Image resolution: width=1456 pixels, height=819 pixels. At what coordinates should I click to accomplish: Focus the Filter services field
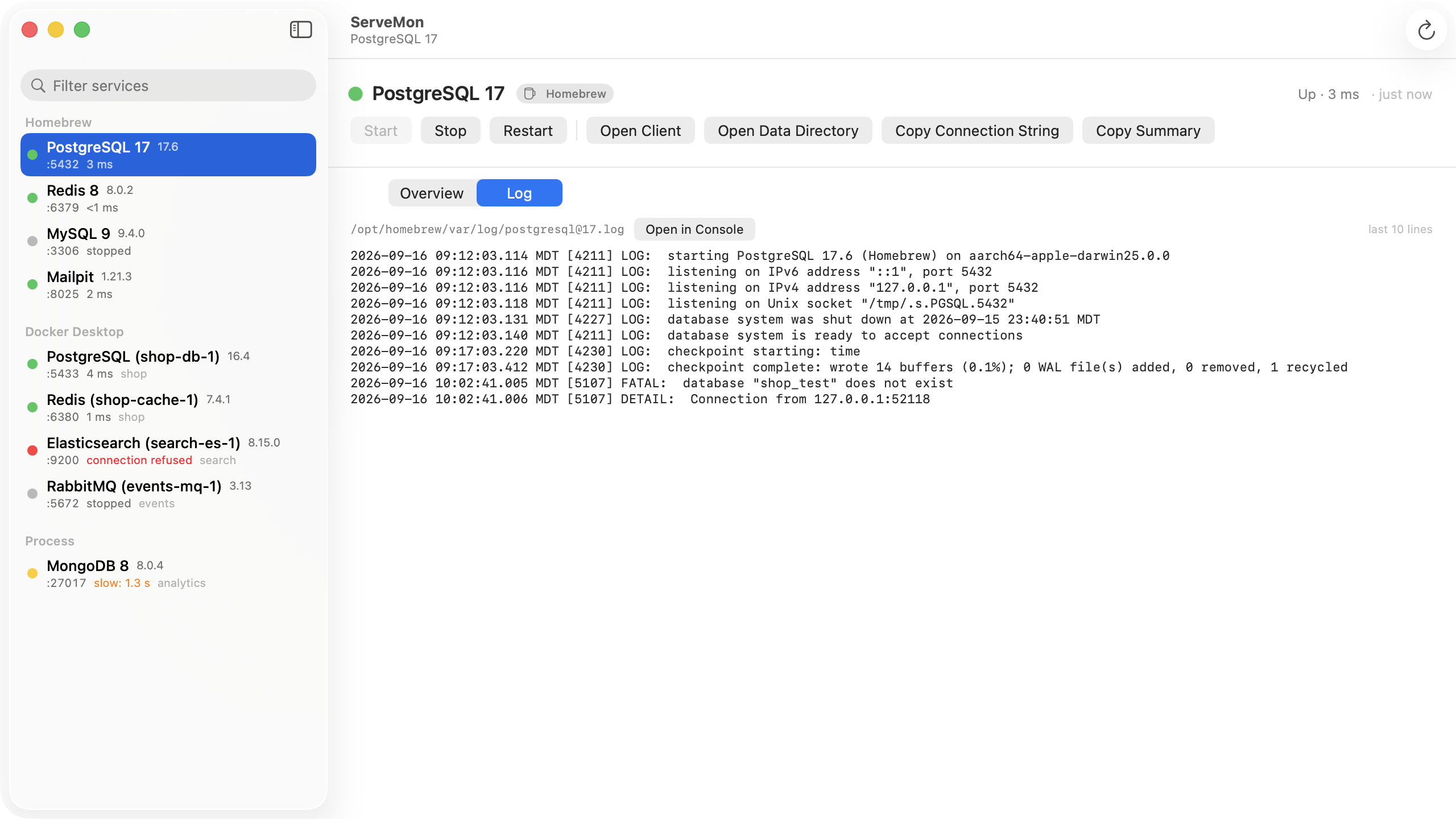(x=168, y=85)
